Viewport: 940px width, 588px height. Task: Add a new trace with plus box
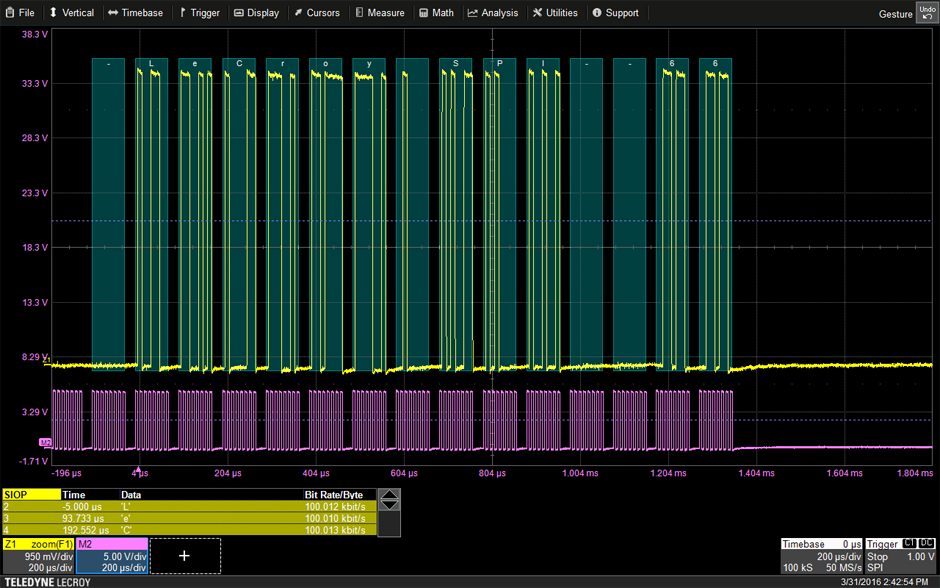[185, 556]
